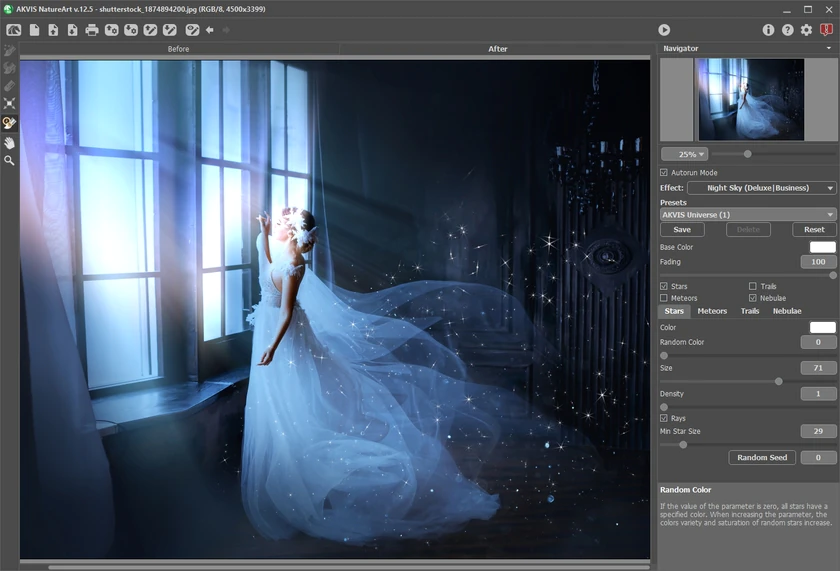This screenshot has height=571, width=840.
Task: Switch to the Before tab
Action: pos(178,49)
